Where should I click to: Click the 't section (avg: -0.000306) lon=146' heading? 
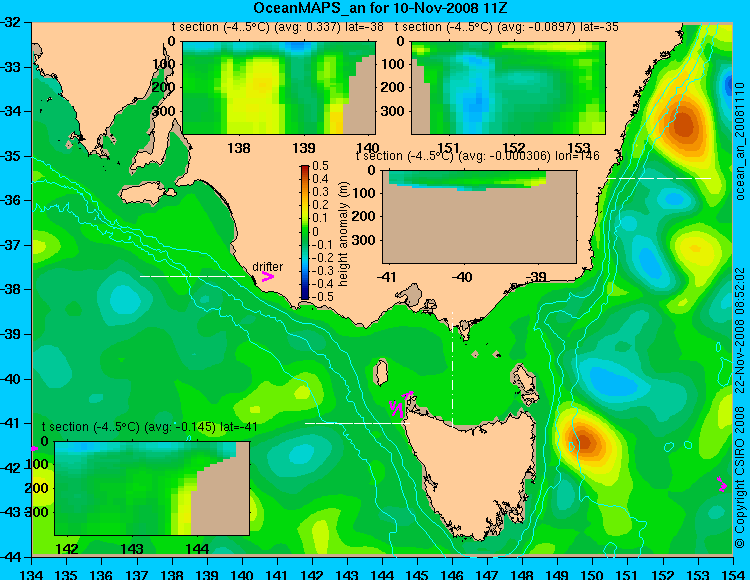[478, 156]
